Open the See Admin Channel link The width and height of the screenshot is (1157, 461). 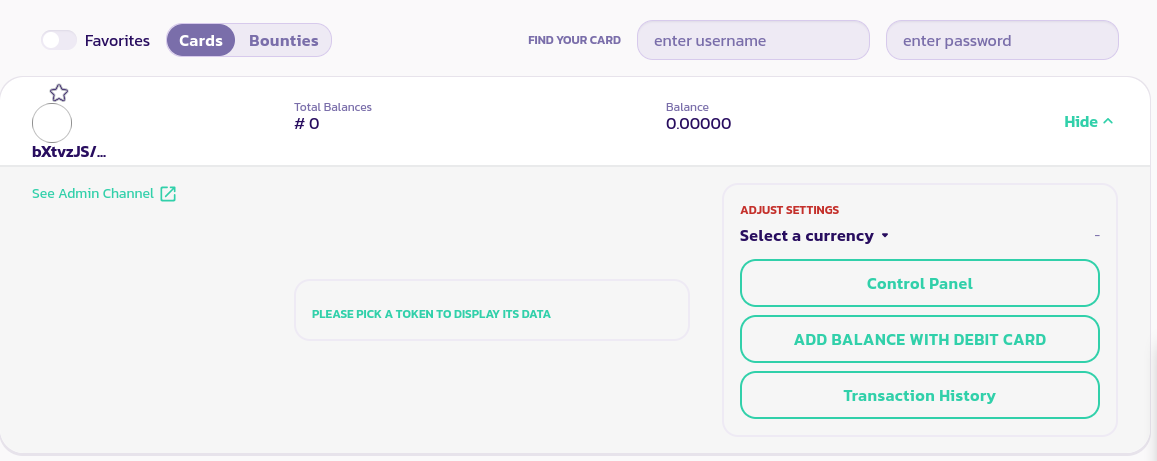tap(93, 194)
